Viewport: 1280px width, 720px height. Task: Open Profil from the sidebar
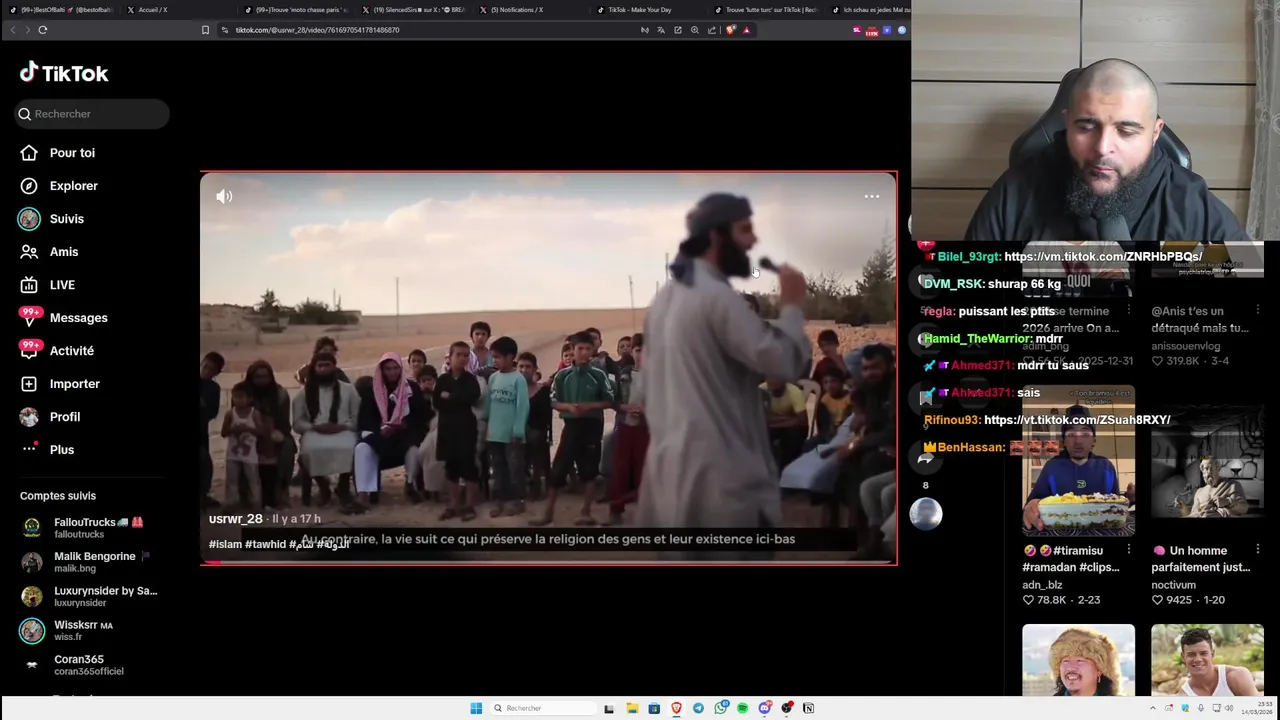[50, 417]
